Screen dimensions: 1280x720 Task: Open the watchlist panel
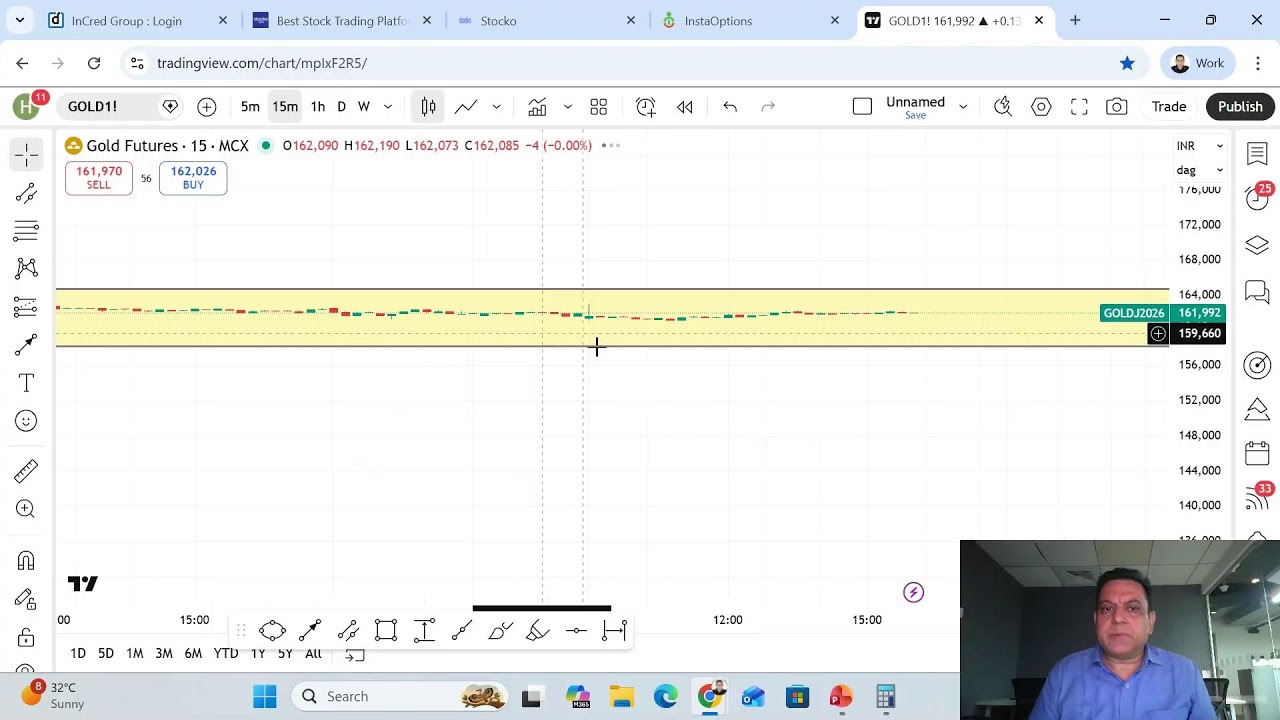click(1257, 154)
